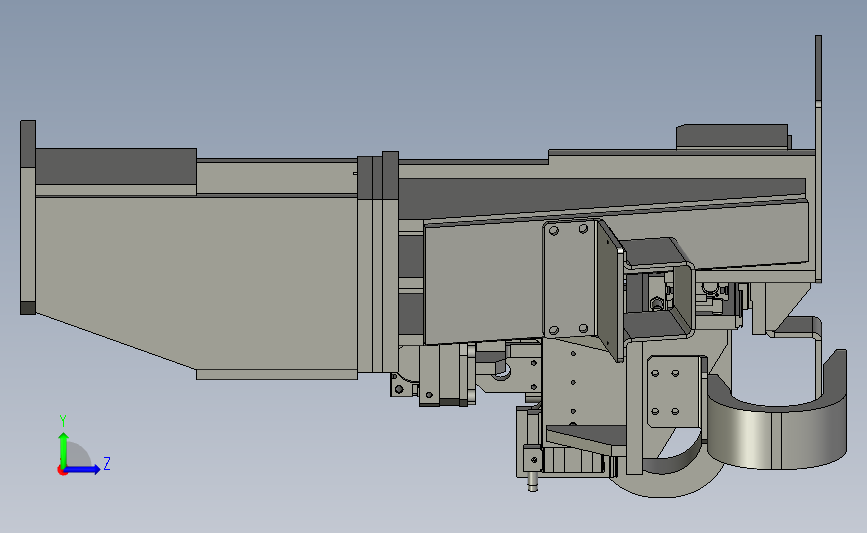The image size is (867, 533).
Task: Click the red origin ball of the axis triad
Action: (x=62, y=471)
